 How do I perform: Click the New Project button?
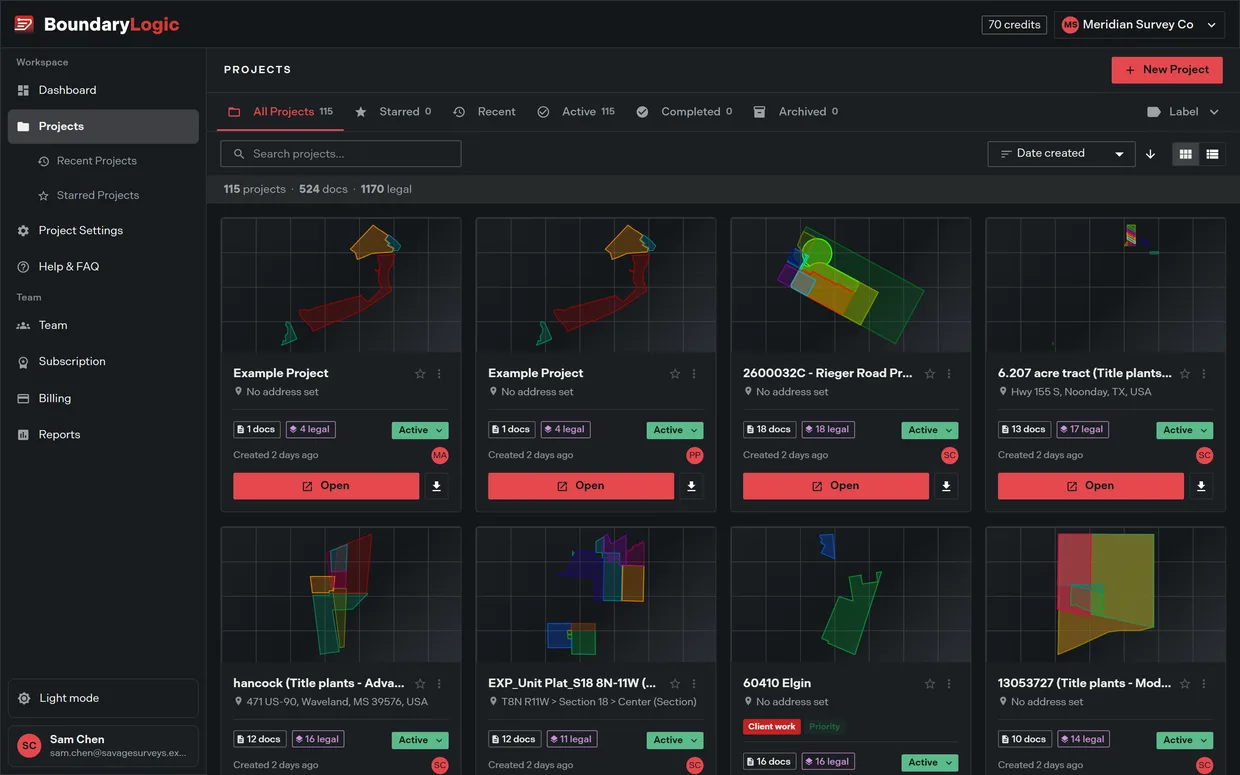click(1167, 70)
